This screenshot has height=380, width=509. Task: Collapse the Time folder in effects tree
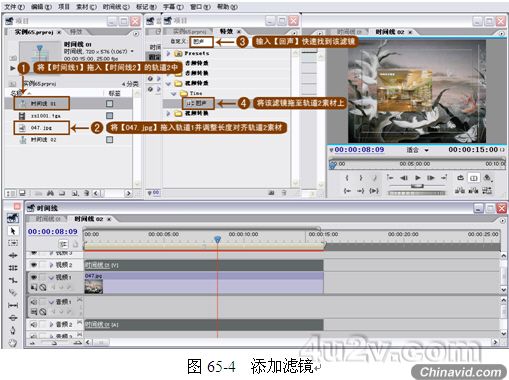click(174, 93)
